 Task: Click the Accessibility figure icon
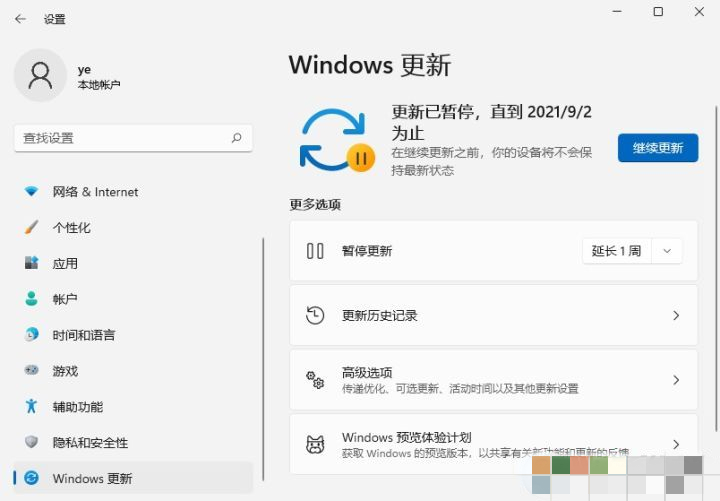(31, 406)
